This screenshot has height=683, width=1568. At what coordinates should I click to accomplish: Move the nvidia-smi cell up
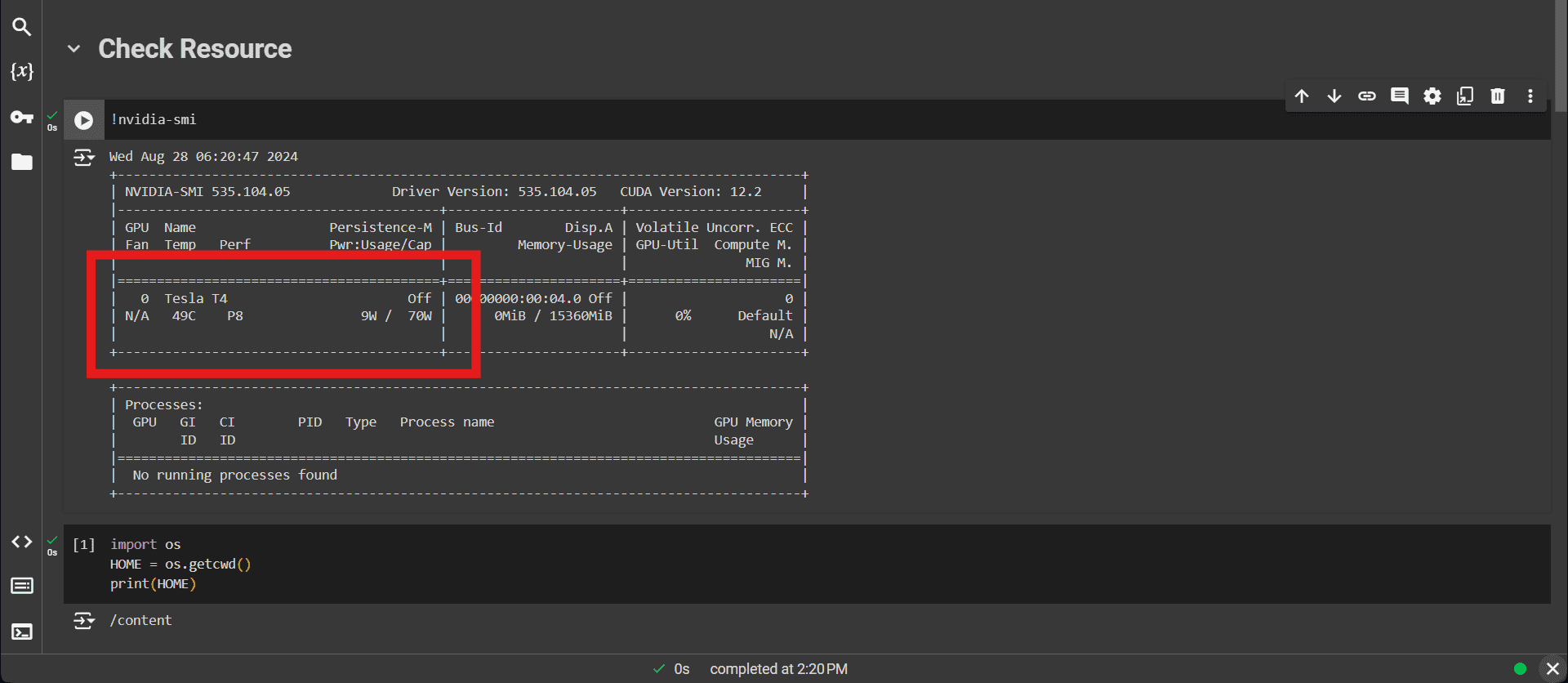[1302, 96]
